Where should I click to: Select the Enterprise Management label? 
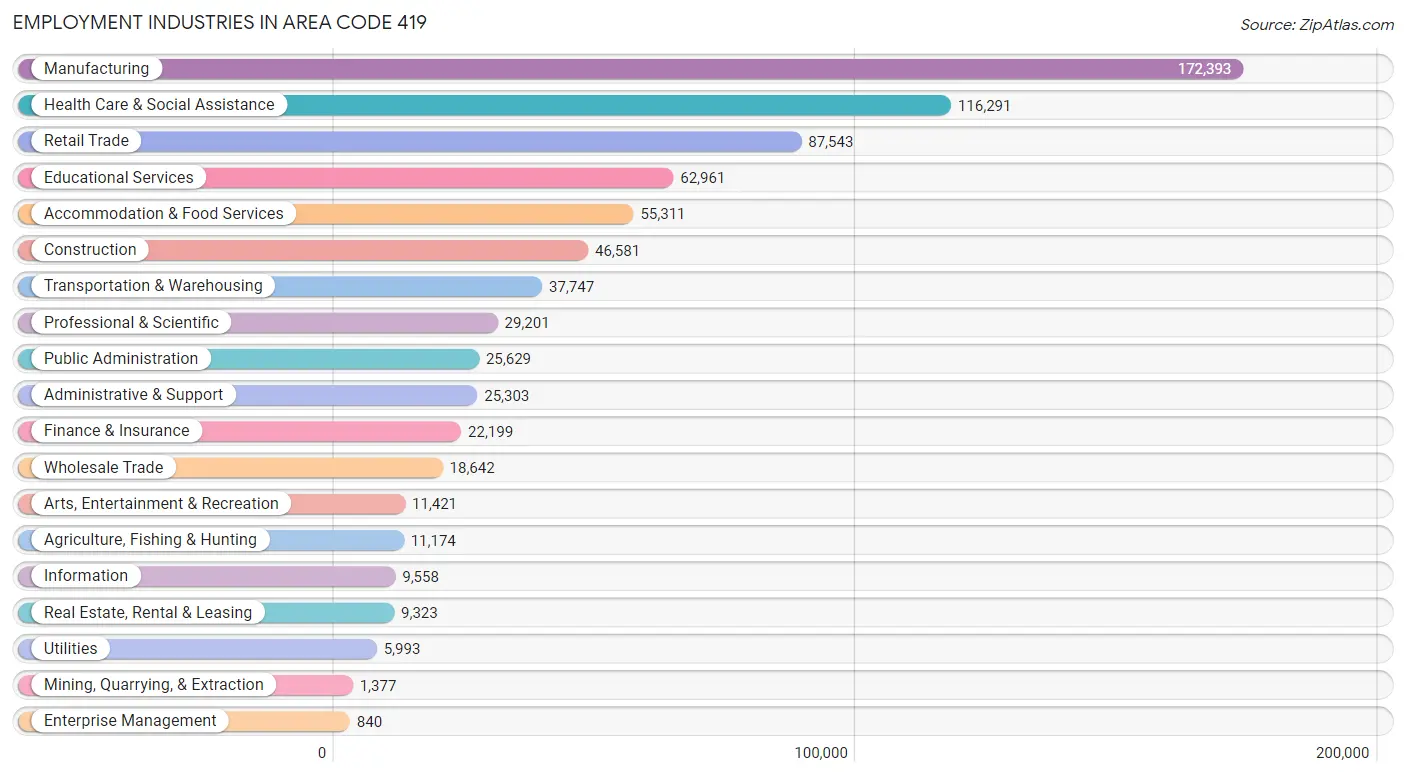pyautogui.click(x=130, y=720)
